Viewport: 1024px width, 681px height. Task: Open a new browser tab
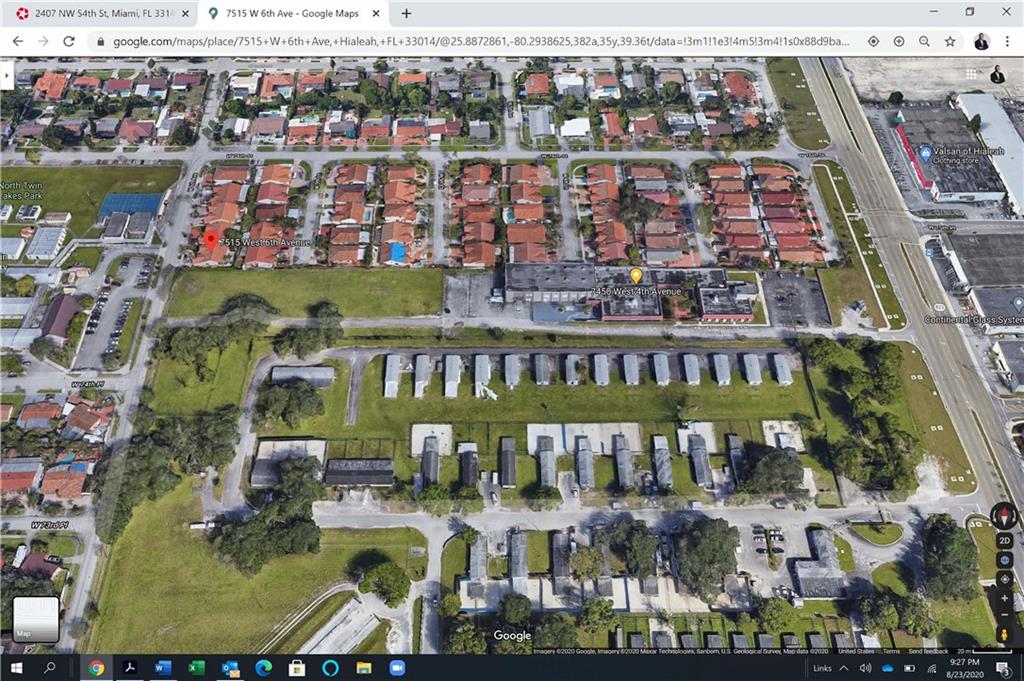(406, 13)
